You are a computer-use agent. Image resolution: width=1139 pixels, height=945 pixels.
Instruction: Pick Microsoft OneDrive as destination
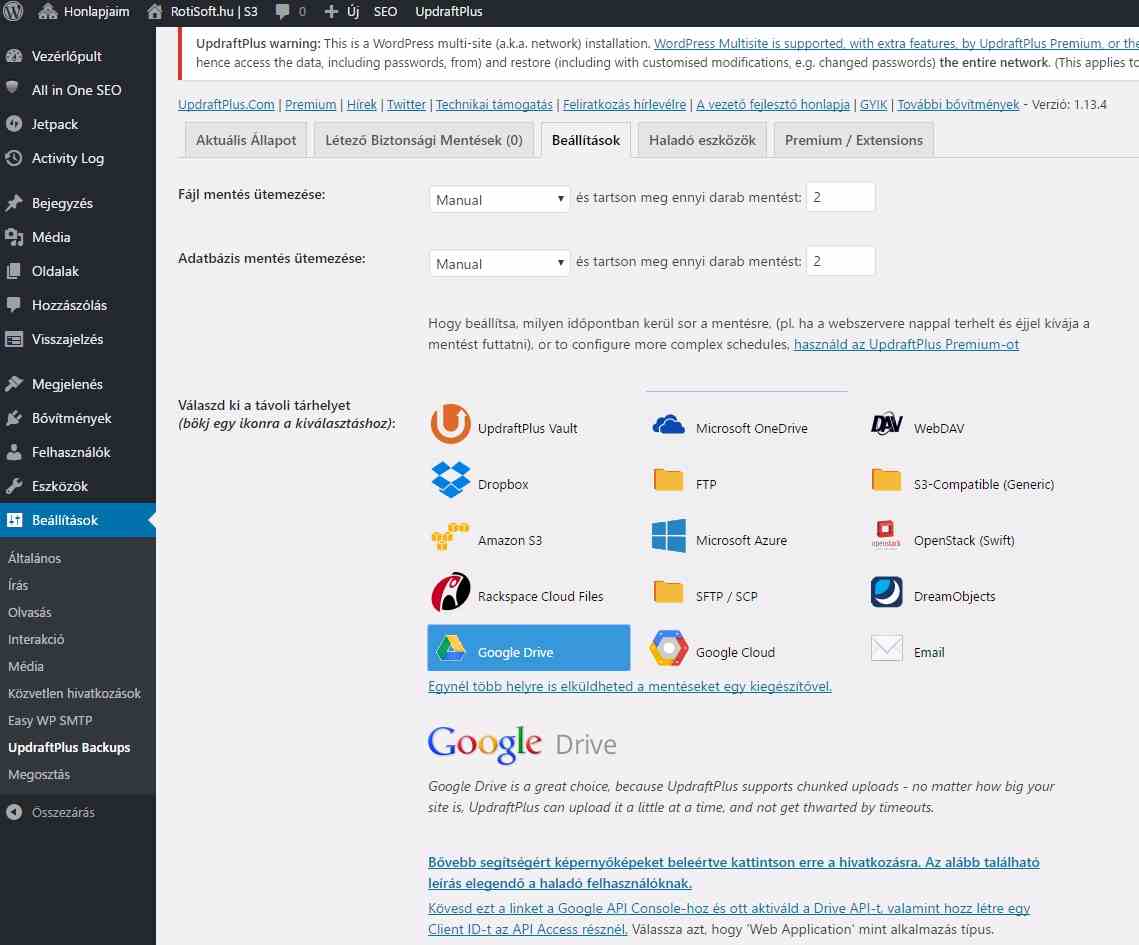point(667,423)
